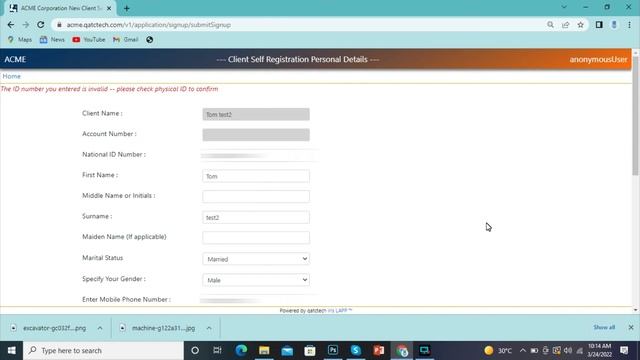Open Microsoft Store from taskbar

(x=310, y=351)
